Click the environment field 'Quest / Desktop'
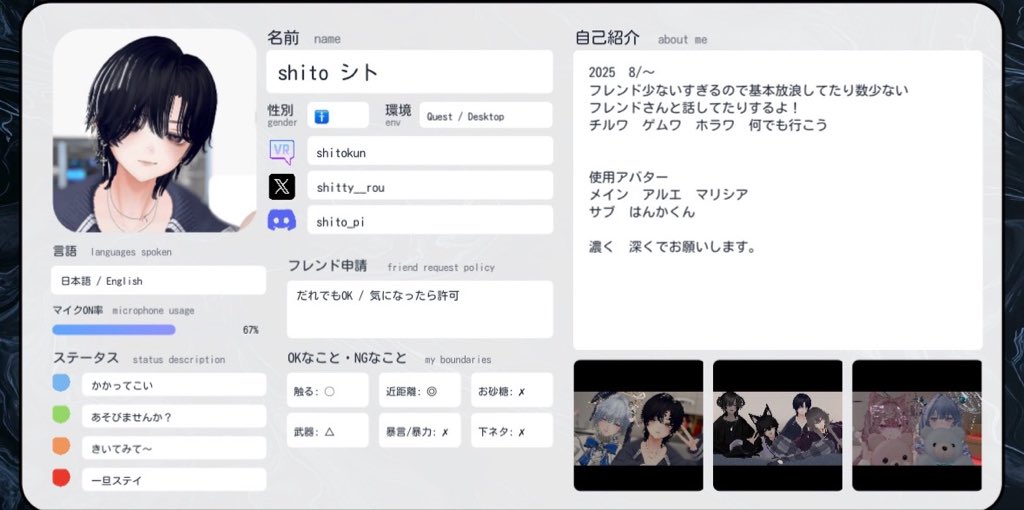 [x=486, y=116]
